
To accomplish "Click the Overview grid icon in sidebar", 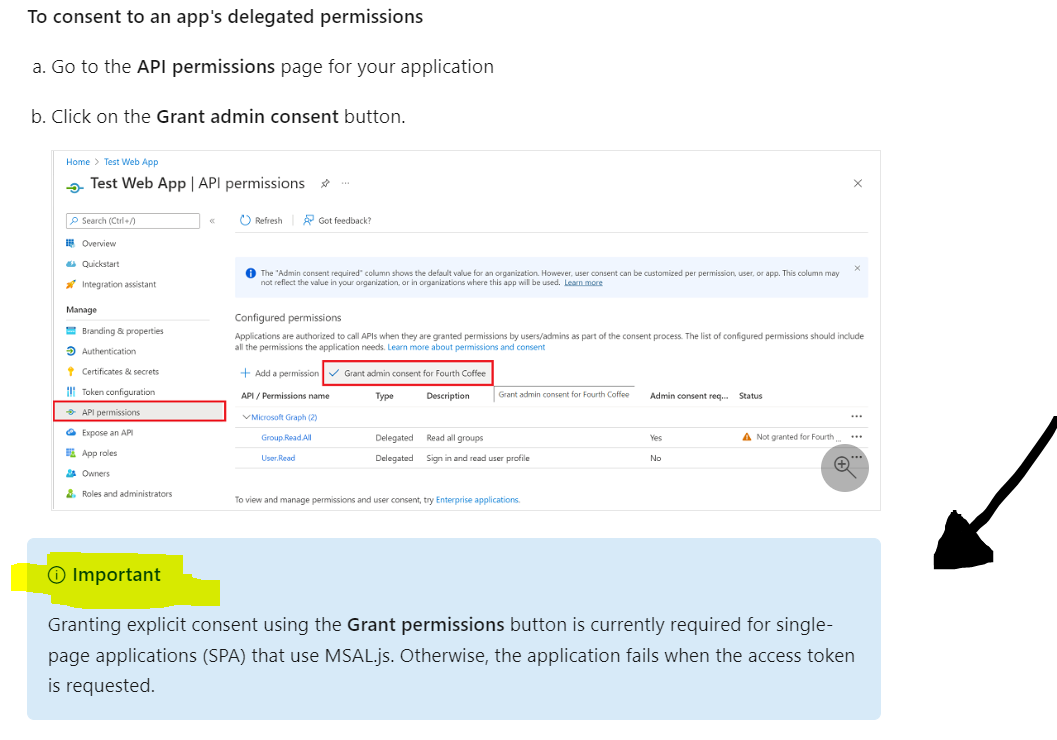I will pyautogui.click(x=71, y=243).
